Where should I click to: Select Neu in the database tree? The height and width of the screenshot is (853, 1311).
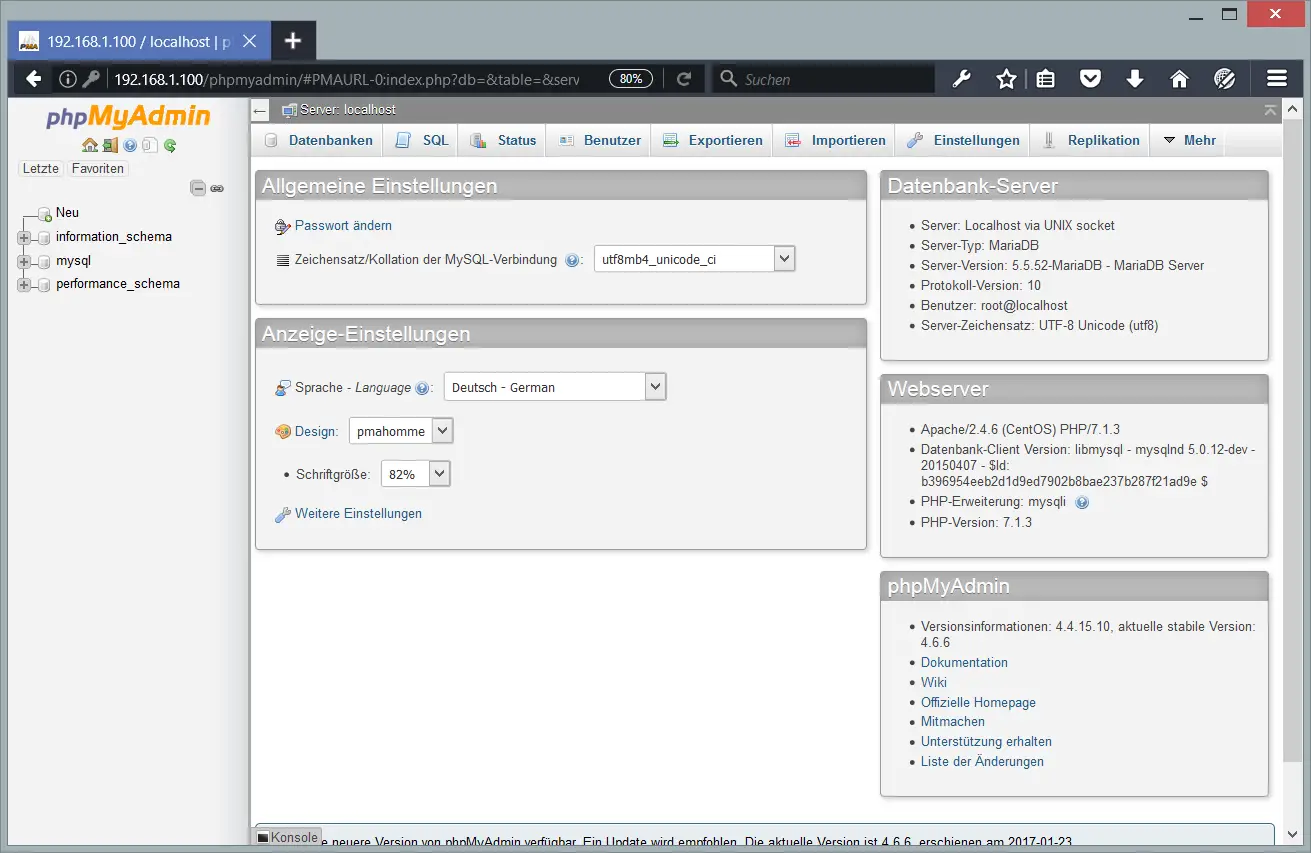[67, 213]
